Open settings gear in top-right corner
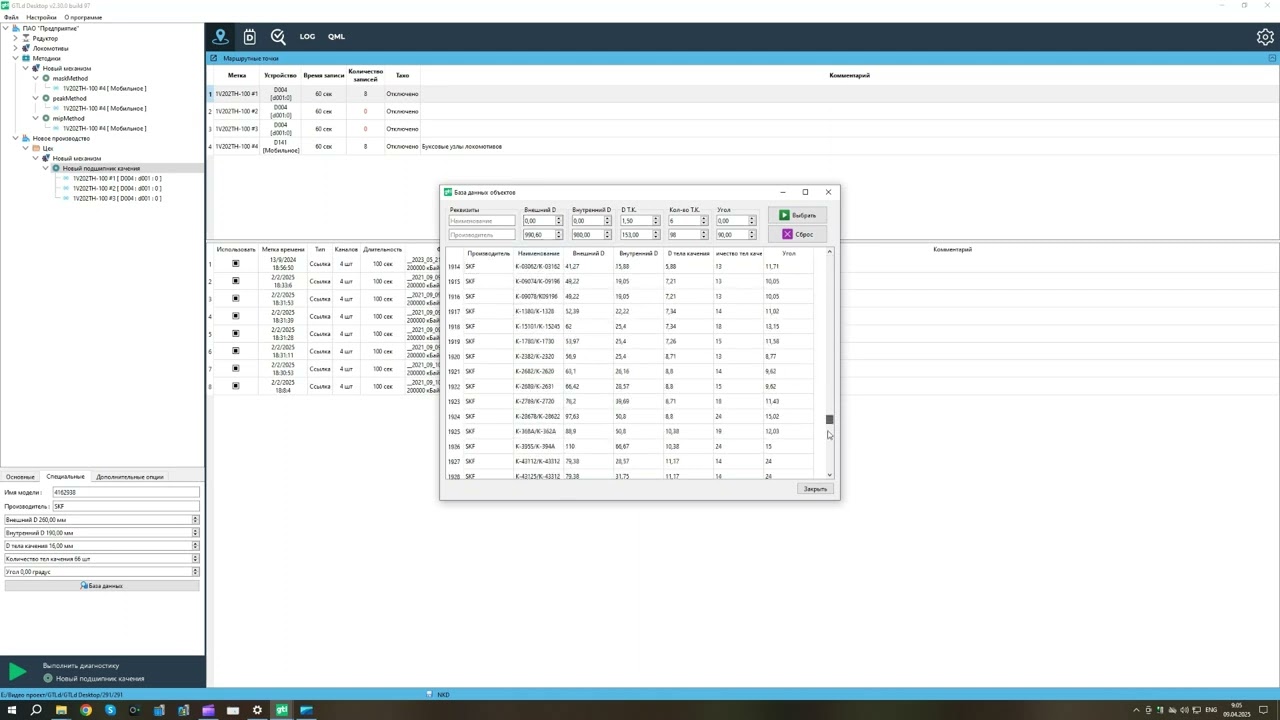The height and width of the screenshot is (720, 1280). [x=1264, y=37]
